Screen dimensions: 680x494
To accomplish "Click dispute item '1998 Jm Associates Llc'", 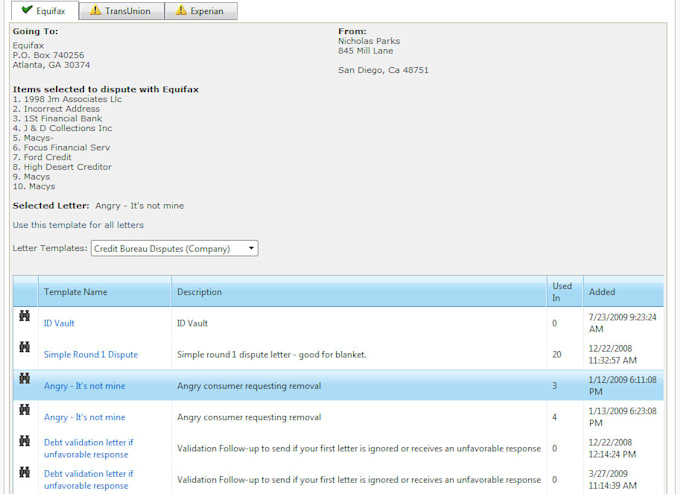I will coord(73,99).
